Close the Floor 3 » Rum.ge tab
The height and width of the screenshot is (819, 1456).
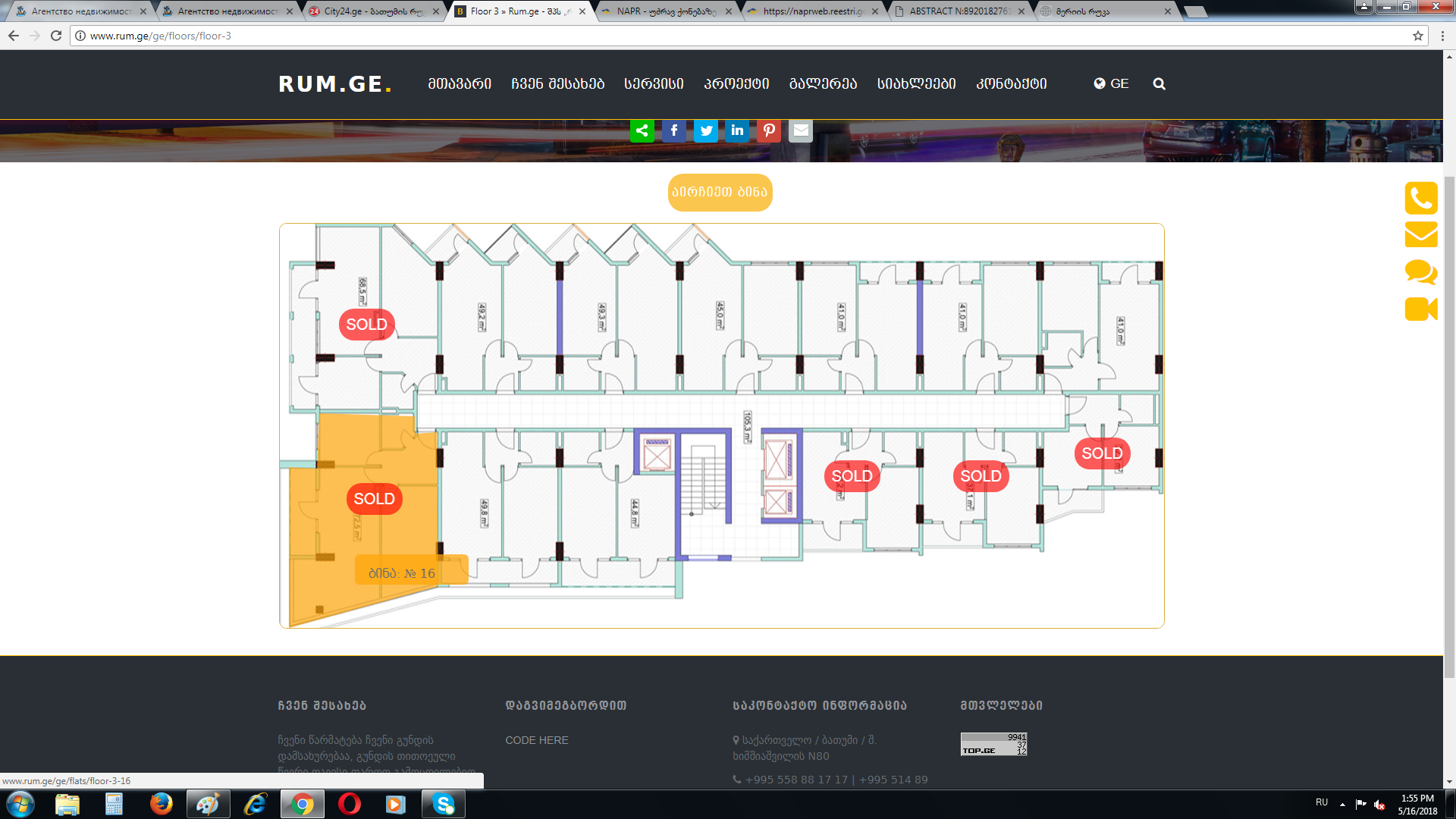point(582,11)
